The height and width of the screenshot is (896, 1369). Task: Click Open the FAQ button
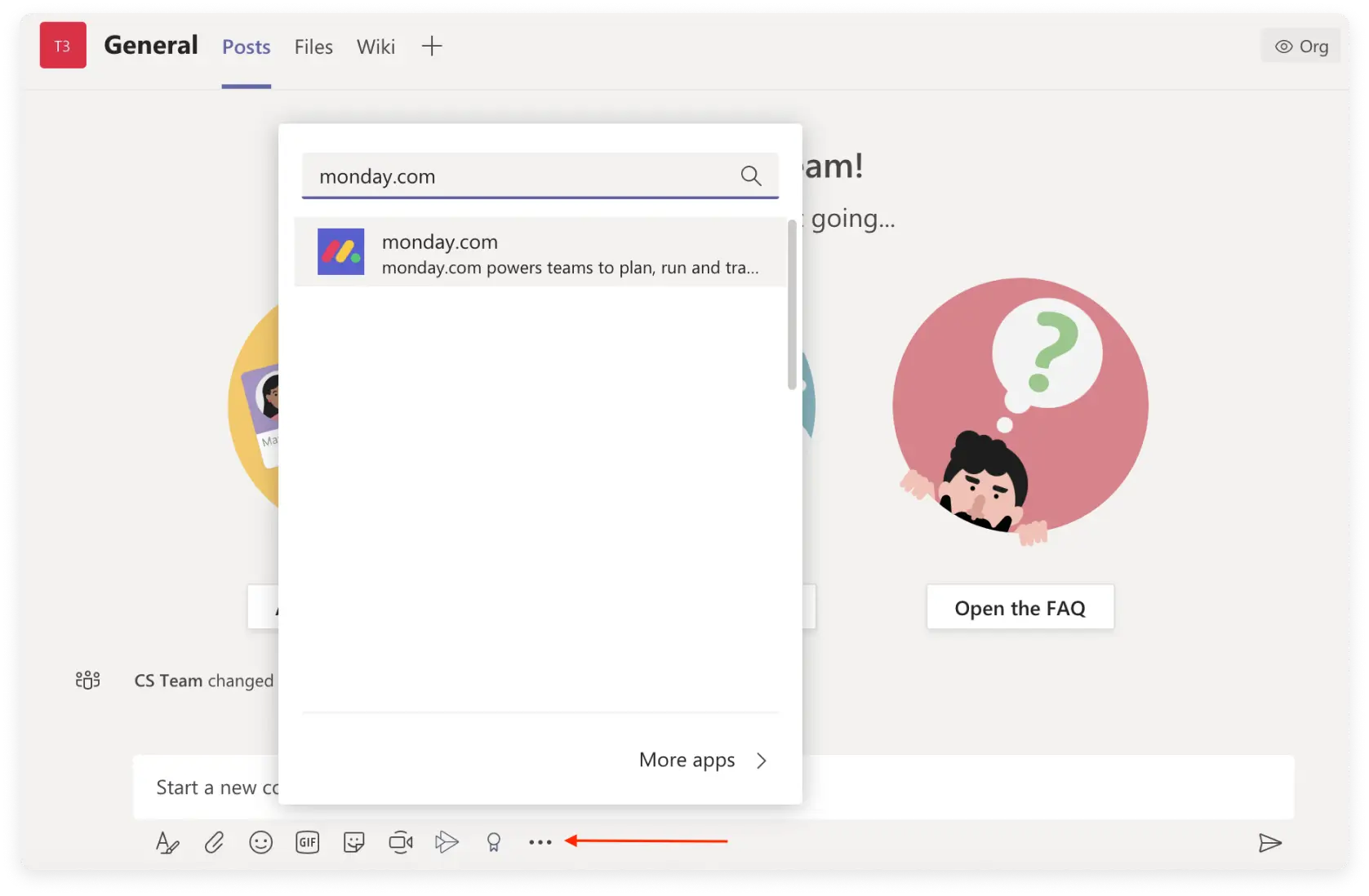(1020, 608)
